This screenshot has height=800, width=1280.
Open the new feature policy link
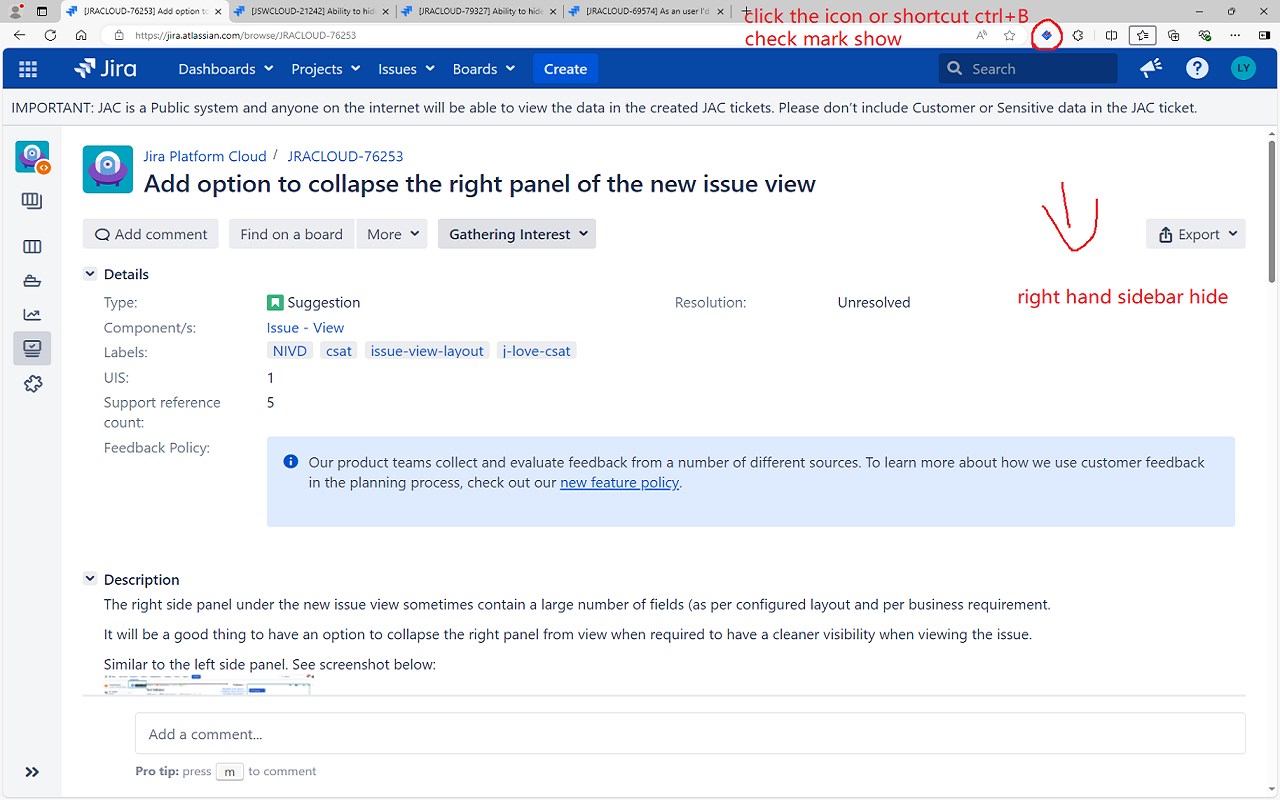tap(619, 482)
